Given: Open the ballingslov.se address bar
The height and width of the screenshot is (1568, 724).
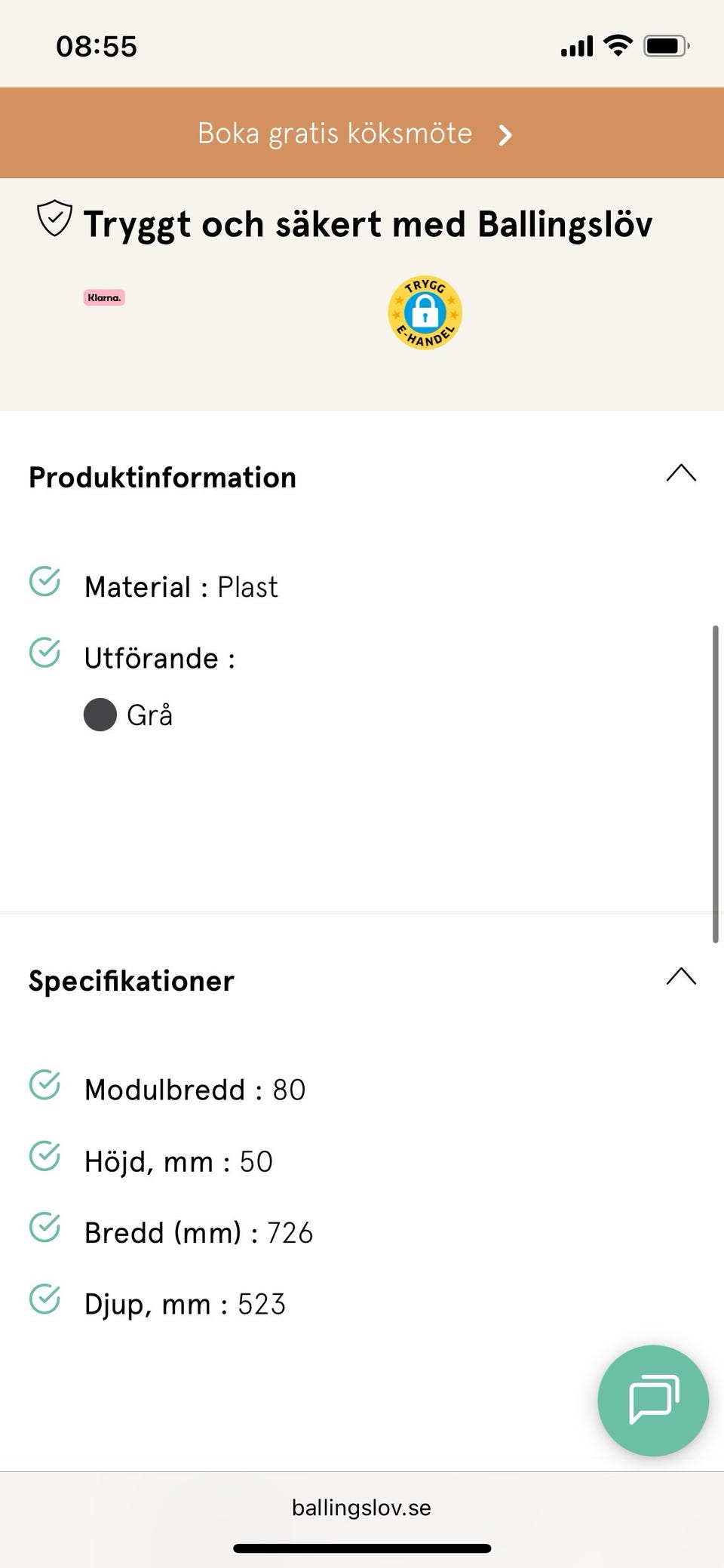Looking at the screenshot, I should point(361,1508).
